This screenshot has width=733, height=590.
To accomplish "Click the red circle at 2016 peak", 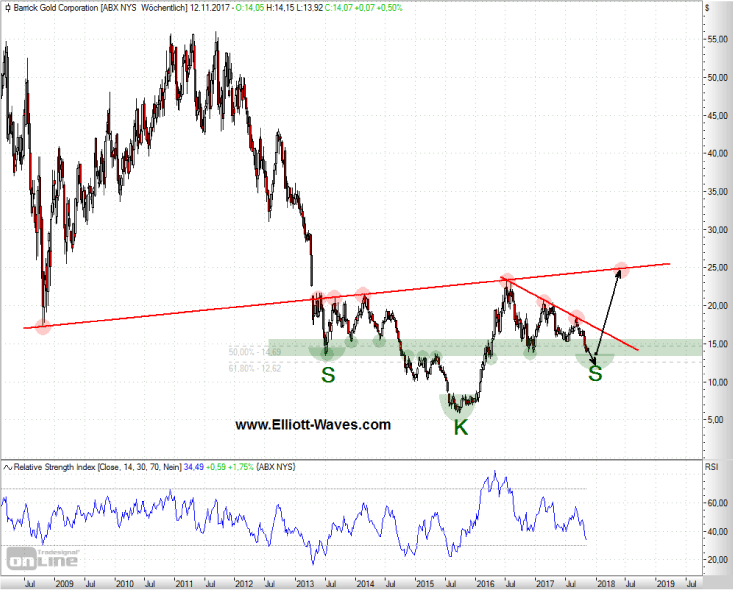I will click(x=507, y=281).
